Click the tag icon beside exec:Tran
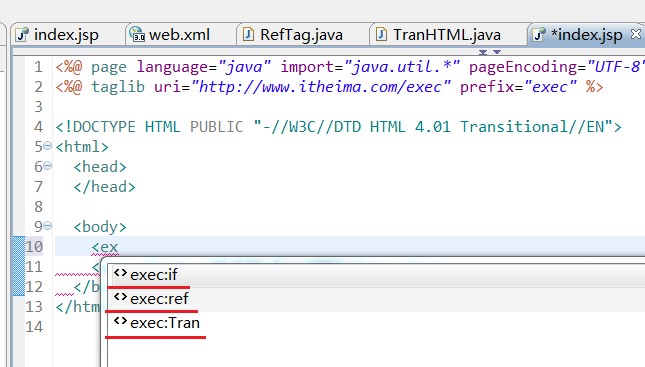The image size is (645, 367). point(120,321)
